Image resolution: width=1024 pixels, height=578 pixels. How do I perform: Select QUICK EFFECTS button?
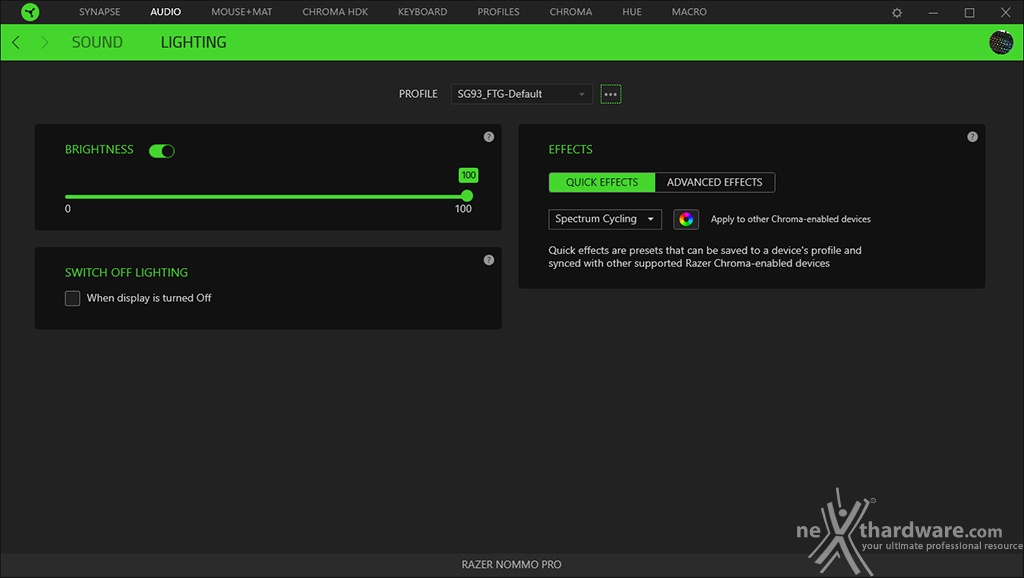pos(601,182)
